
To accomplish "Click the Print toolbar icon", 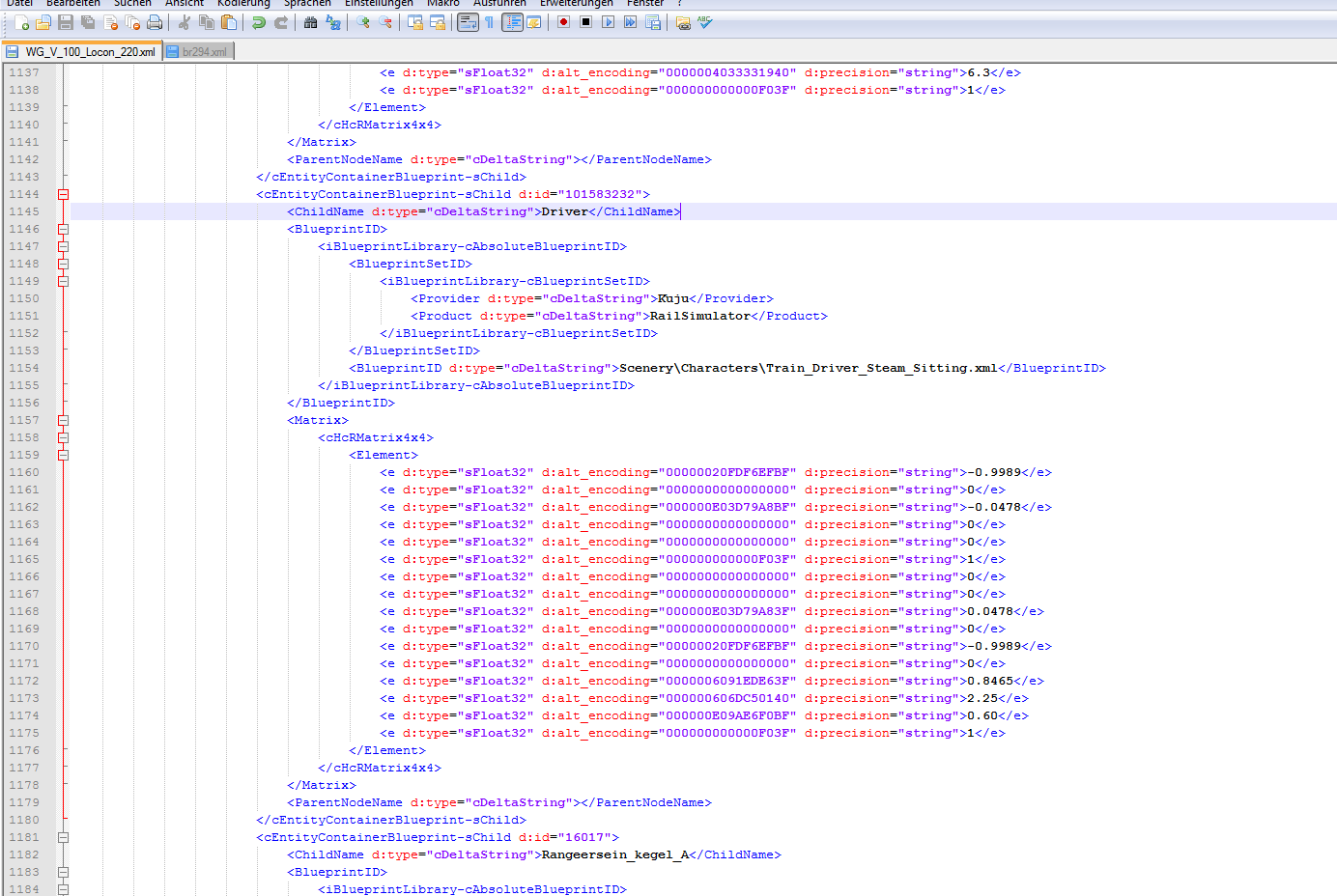I will pos(155,22).
